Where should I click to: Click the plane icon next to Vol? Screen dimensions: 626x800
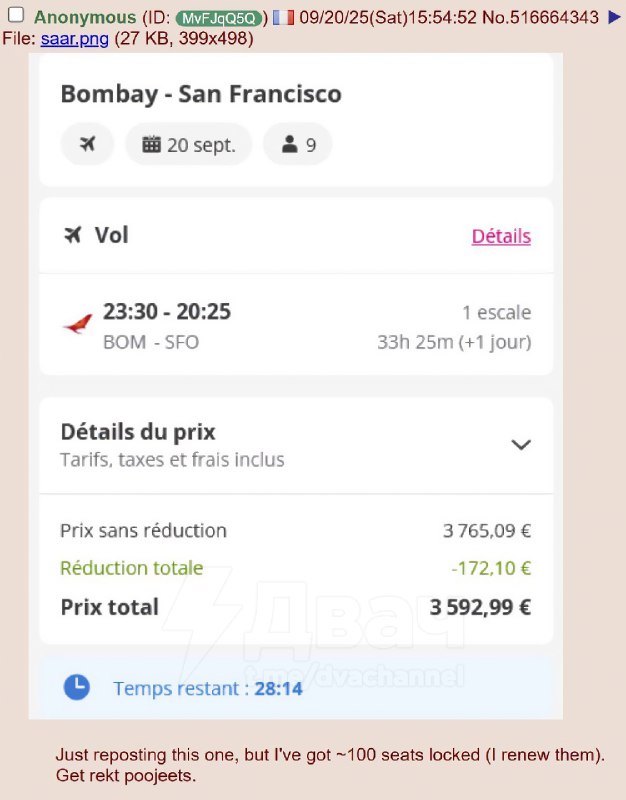[72, 235]
